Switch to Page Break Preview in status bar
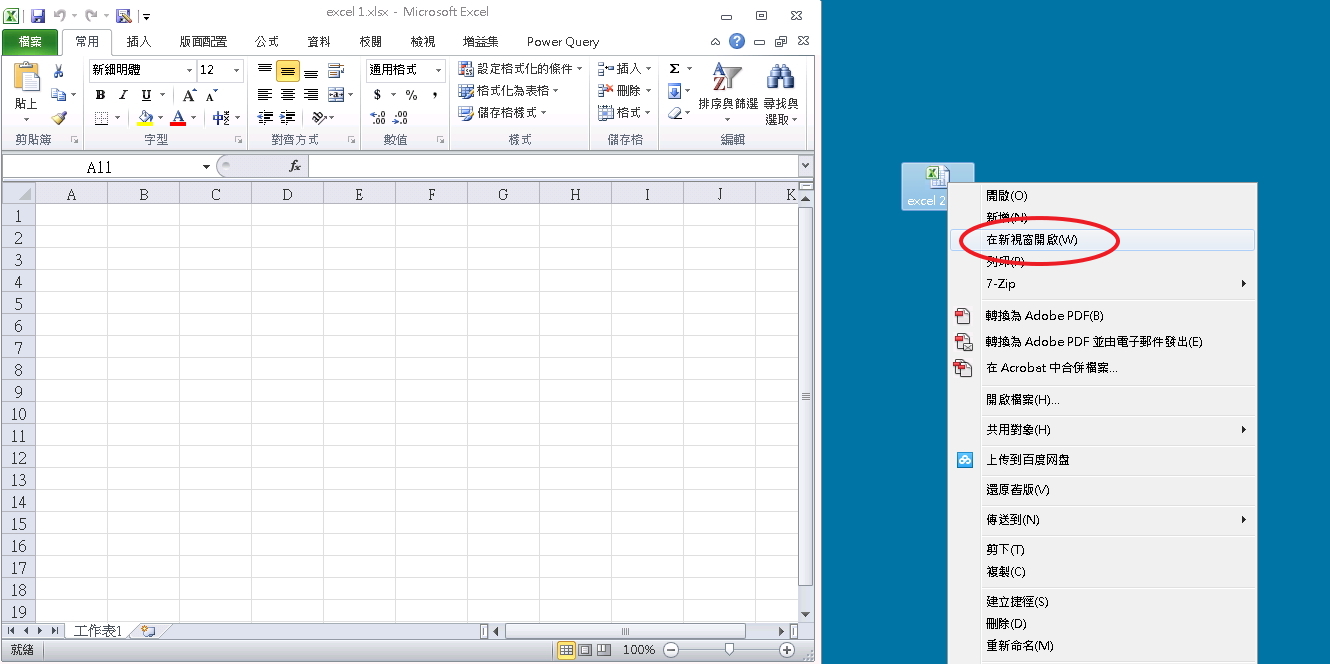 pyautogui.click(x=603, y=650)
